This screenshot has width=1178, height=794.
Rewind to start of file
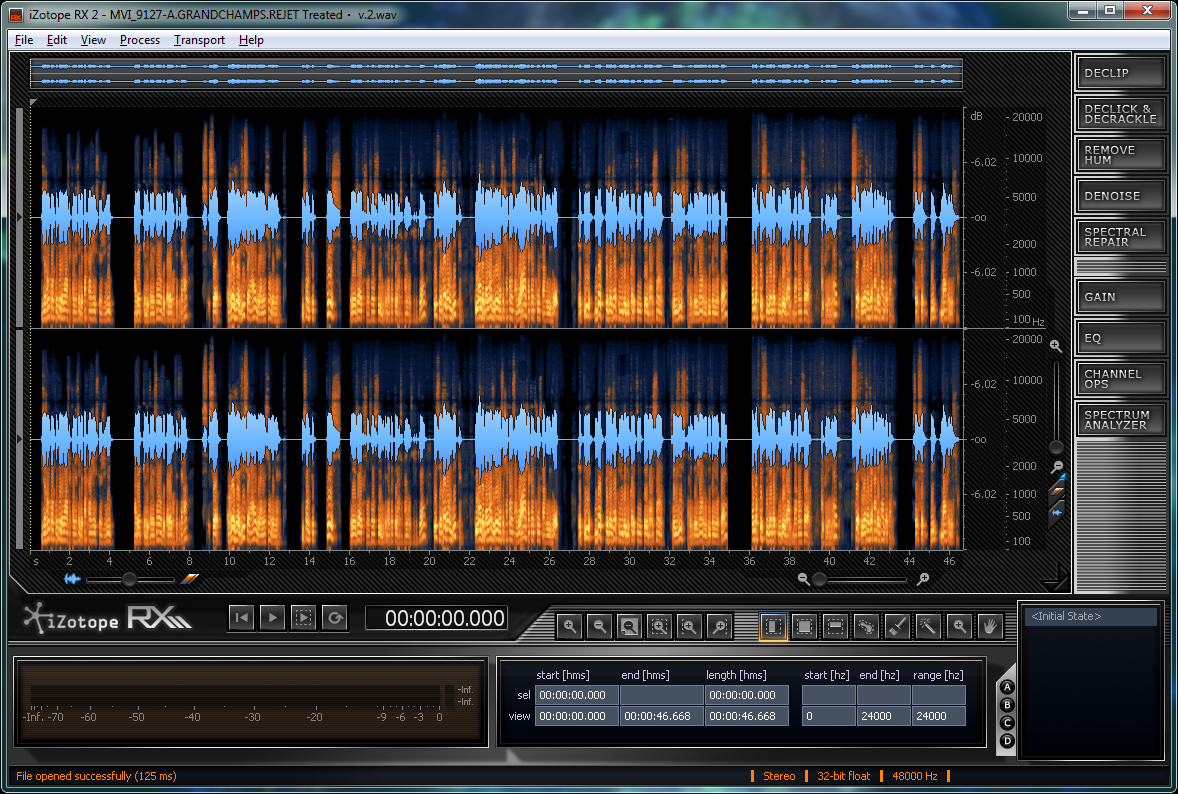241,618
